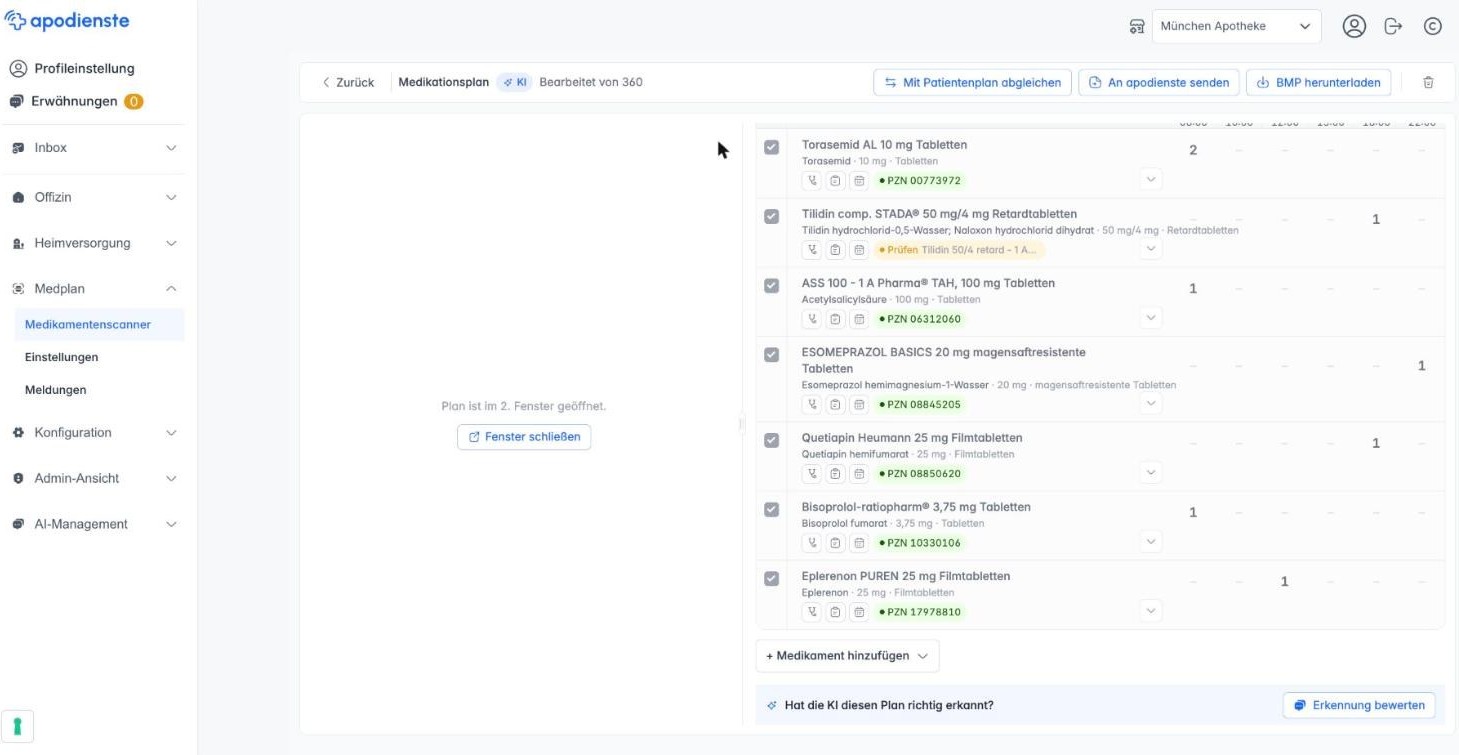Viewport: 1459px width, 755px height.
Task: Open the calendar icon for ASS 100
Action: tap(859, 319)
